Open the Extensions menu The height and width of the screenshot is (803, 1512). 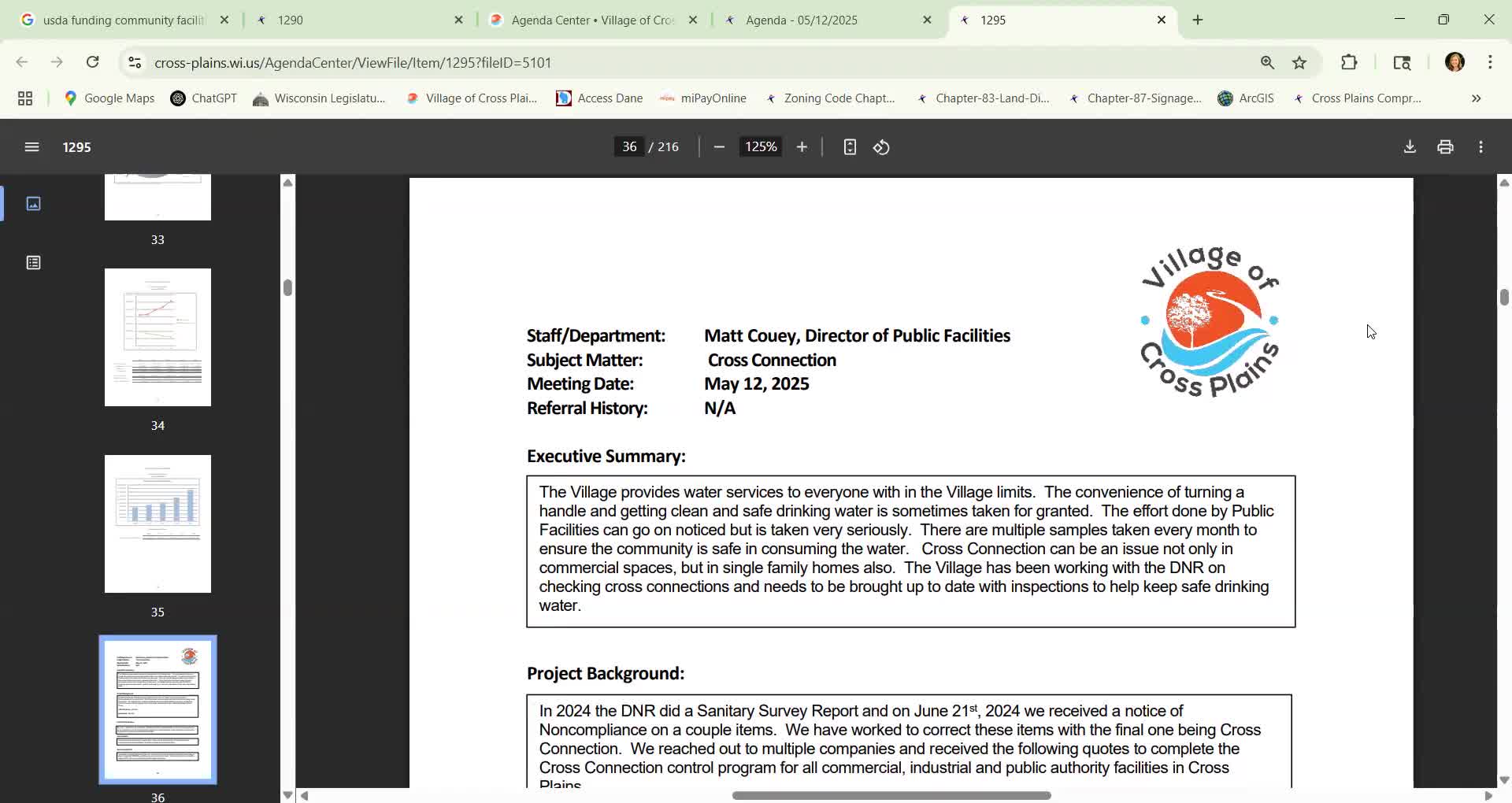(x=1349, y=62)
